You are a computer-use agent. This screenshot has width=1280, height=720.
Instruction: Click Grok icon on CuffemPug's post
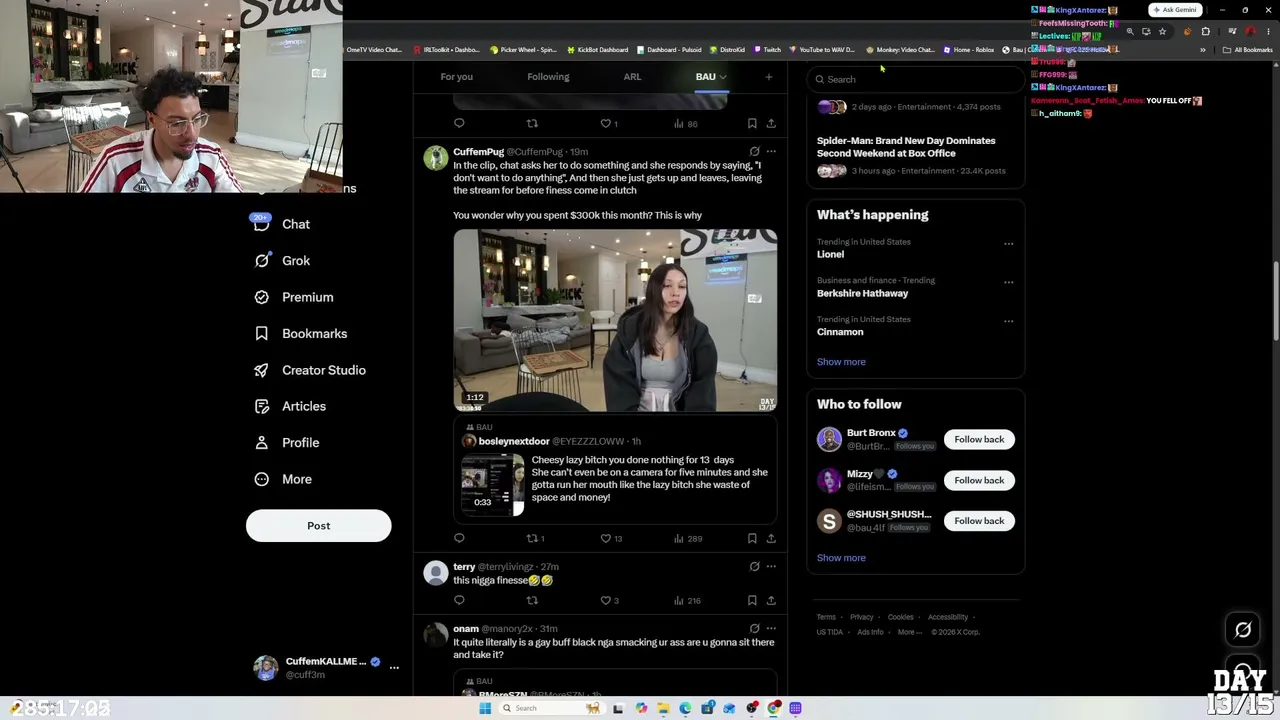coord(754,152)
